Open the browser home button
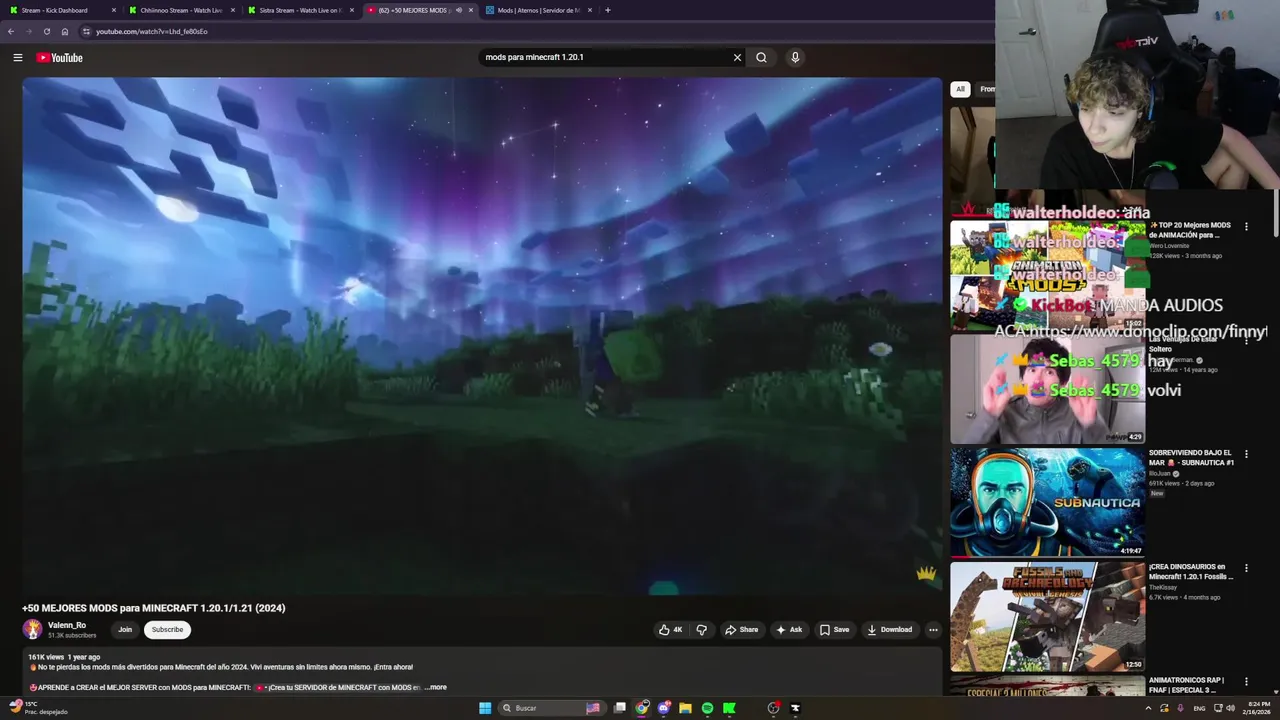 click(65, 31)
